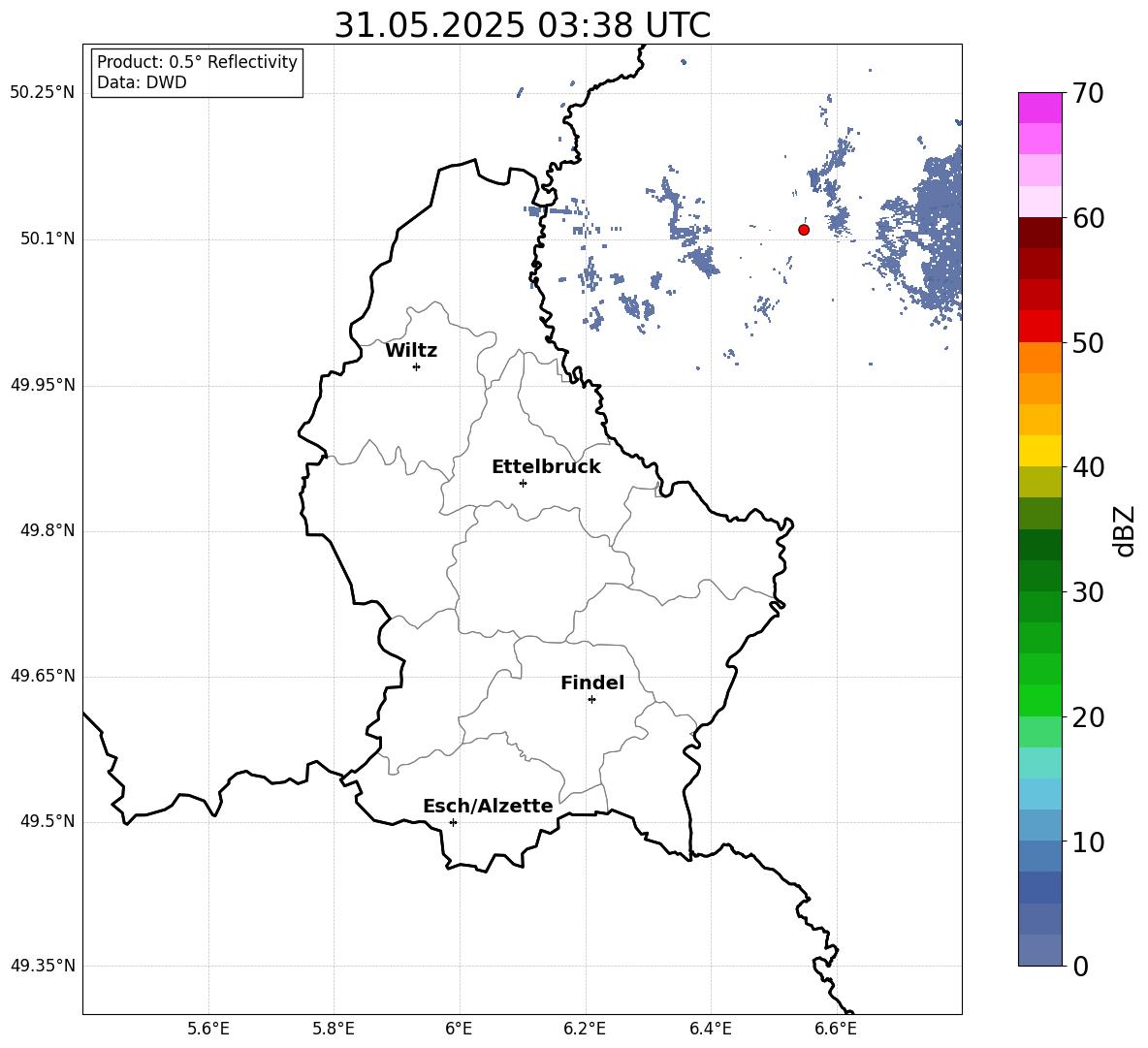Click the 5.6°E longitude label
Viewport: 1148px width, 1048px height.
pos(208,1029)
